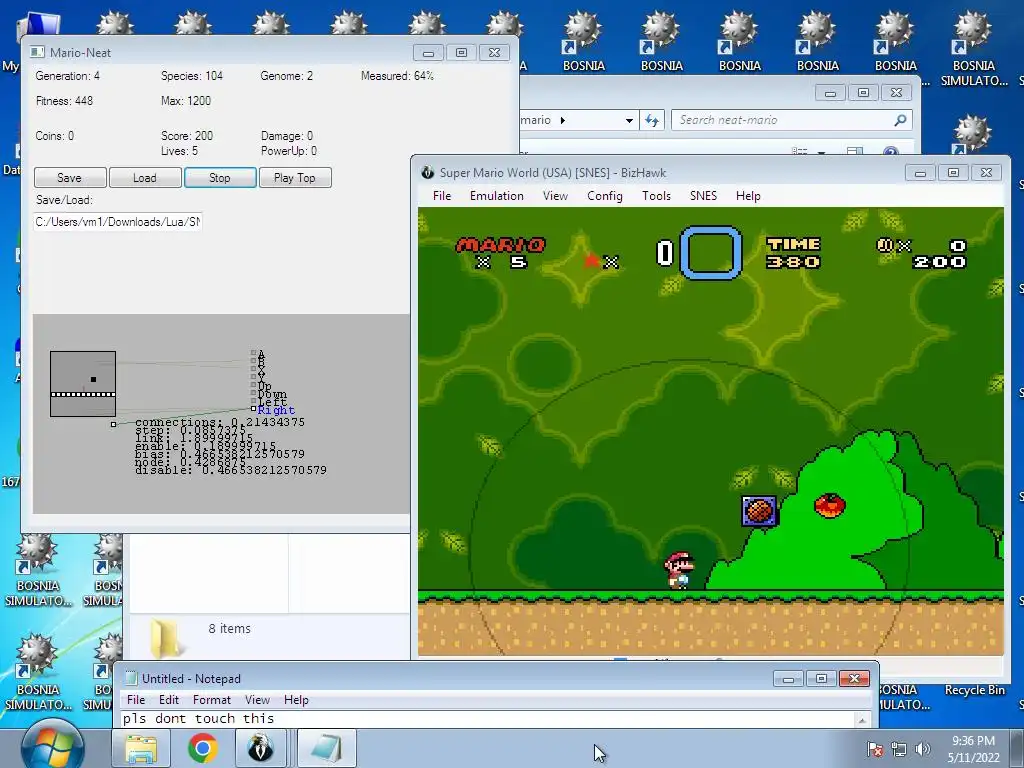The width and height of the screenshot is (1024, 768).
Task: Open BizHawk Help menu
Action: coord(748,196)
